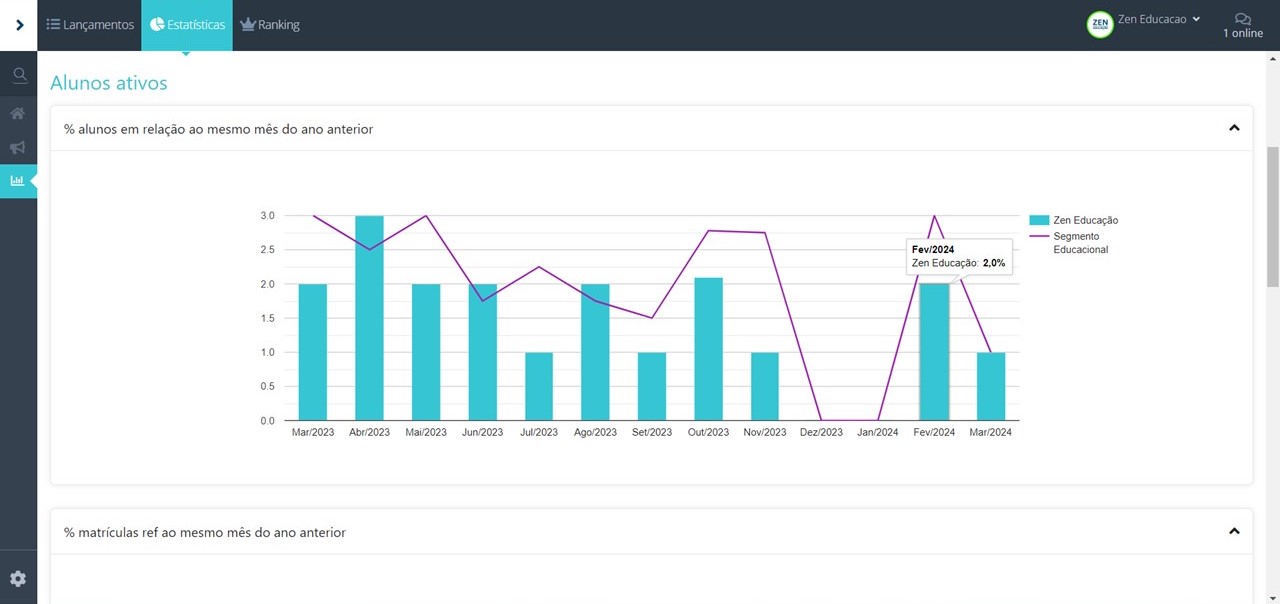
Task: Click the Set/2023 bar
Action: point(652,386)
